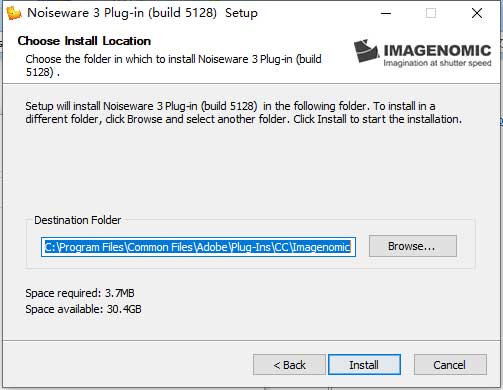Screen dimensions: 503x390
Task: Go to the previous step with Back
Action: pos(289,365)
